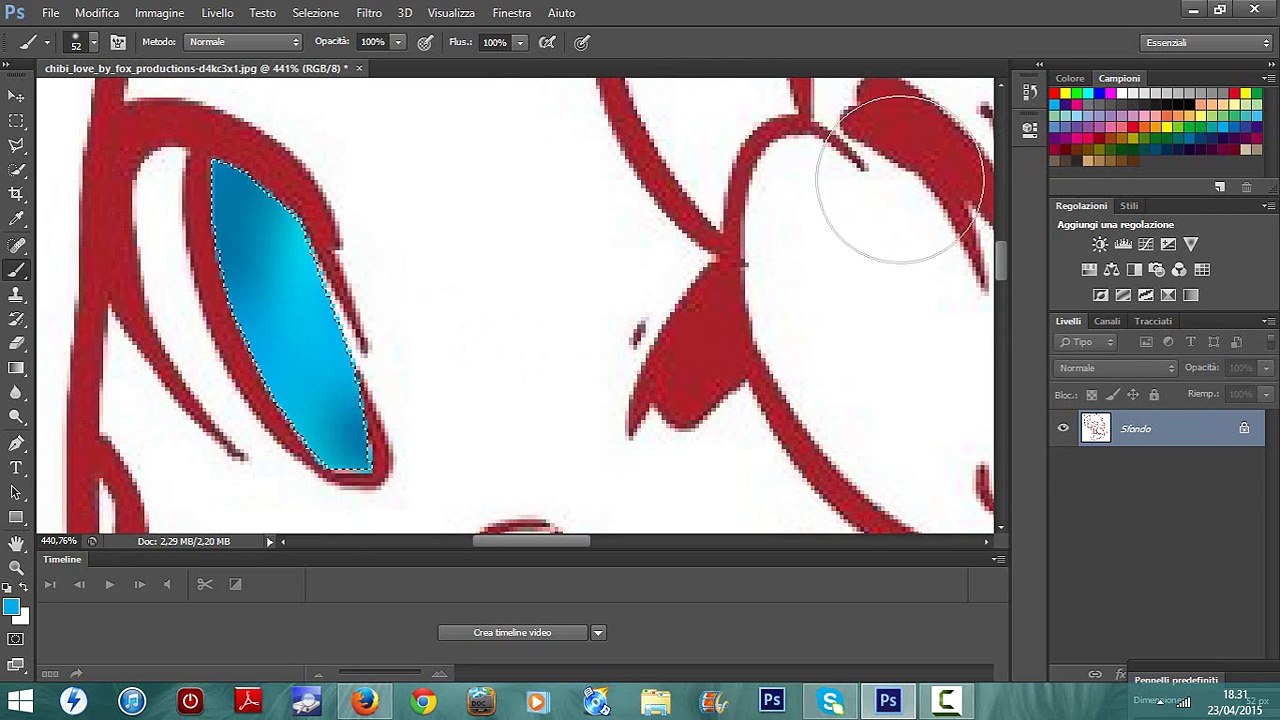Open Firefox from the Windows taskbar
1280x720 pixels.
pos(364,701)
